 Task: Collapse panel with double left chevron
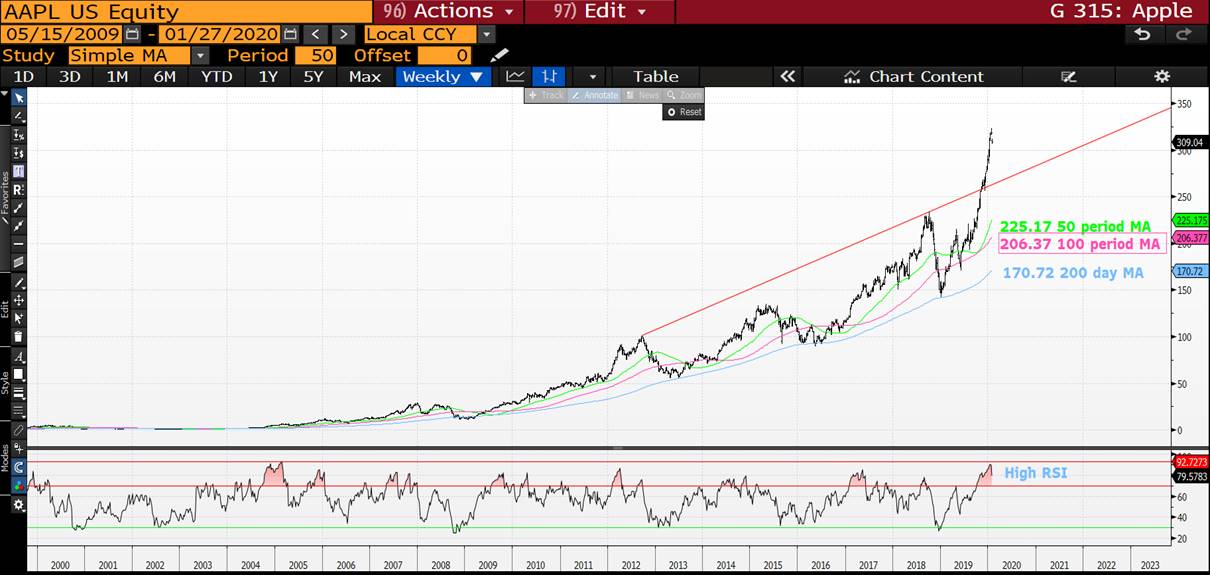pos(787,76)
